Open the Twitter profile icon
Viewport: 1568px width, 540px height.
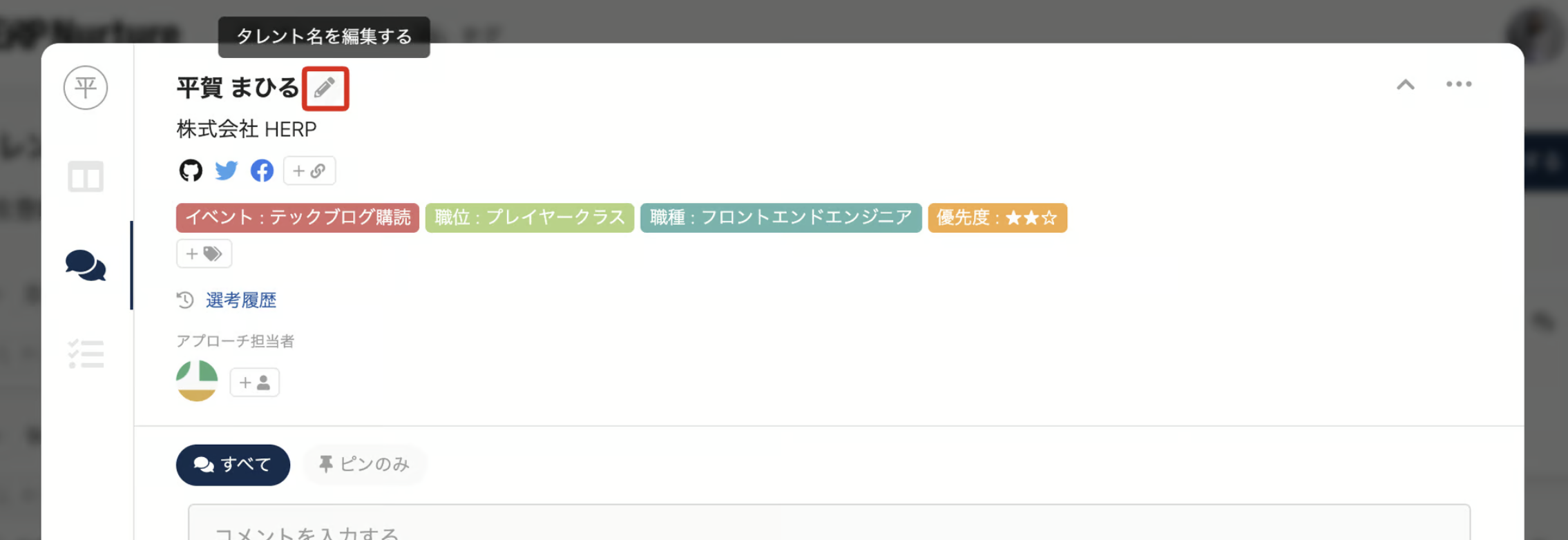227,171
